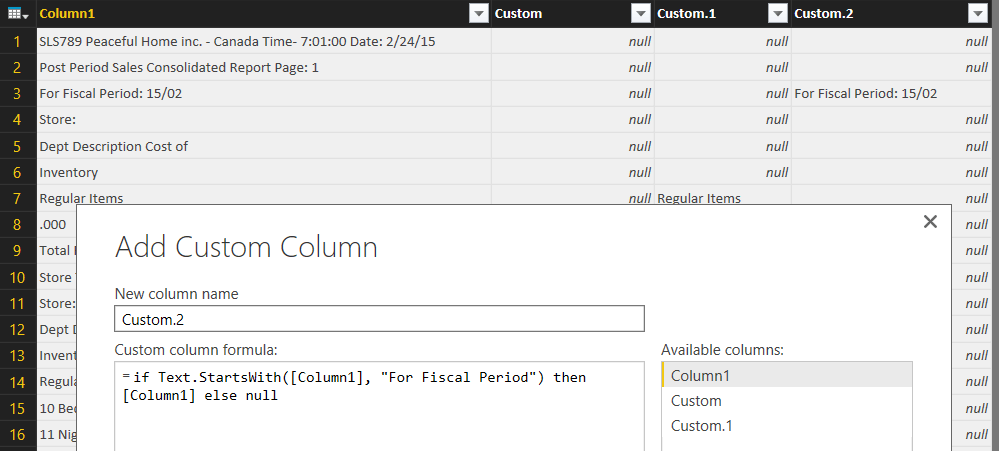
Task: Select row number 5 header
Action: pyautogui.click(x=18, y=146)
